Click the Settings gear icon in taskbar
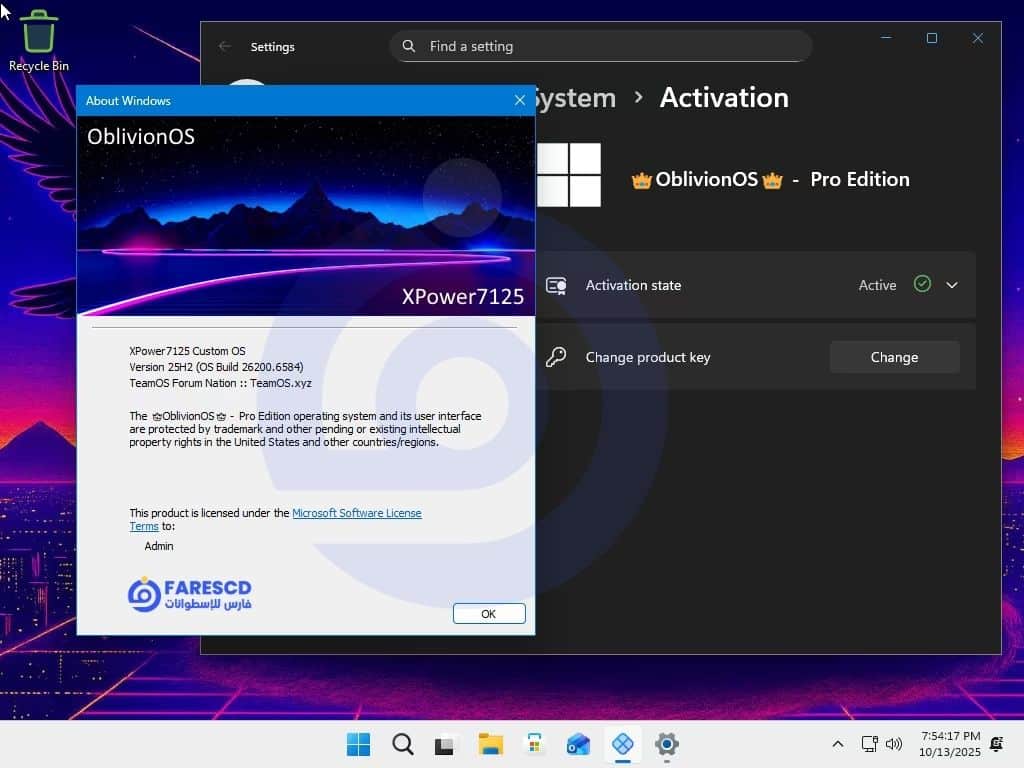Image resolution: width=1024 pixels, height=768 pixels. click(x=667, y=744)
